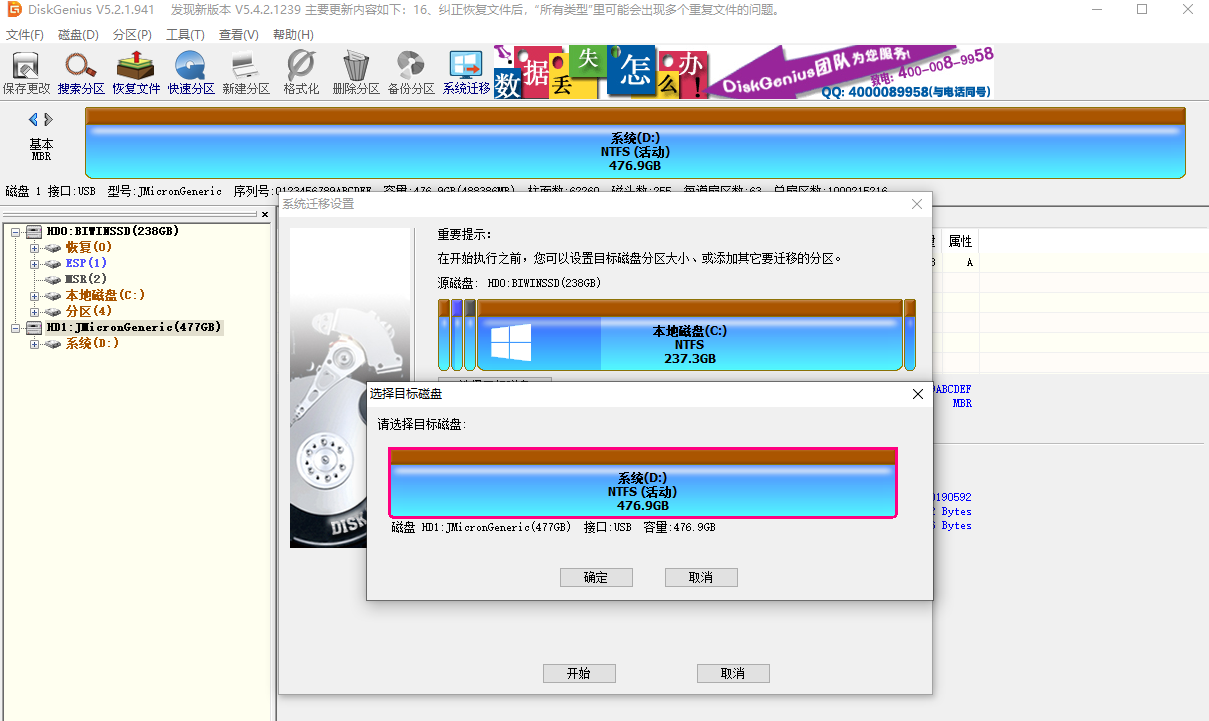The image size is (1209, 721).
Task: Select HD0:BIWINSSD(238GB) in the tree
Action: 113,231
